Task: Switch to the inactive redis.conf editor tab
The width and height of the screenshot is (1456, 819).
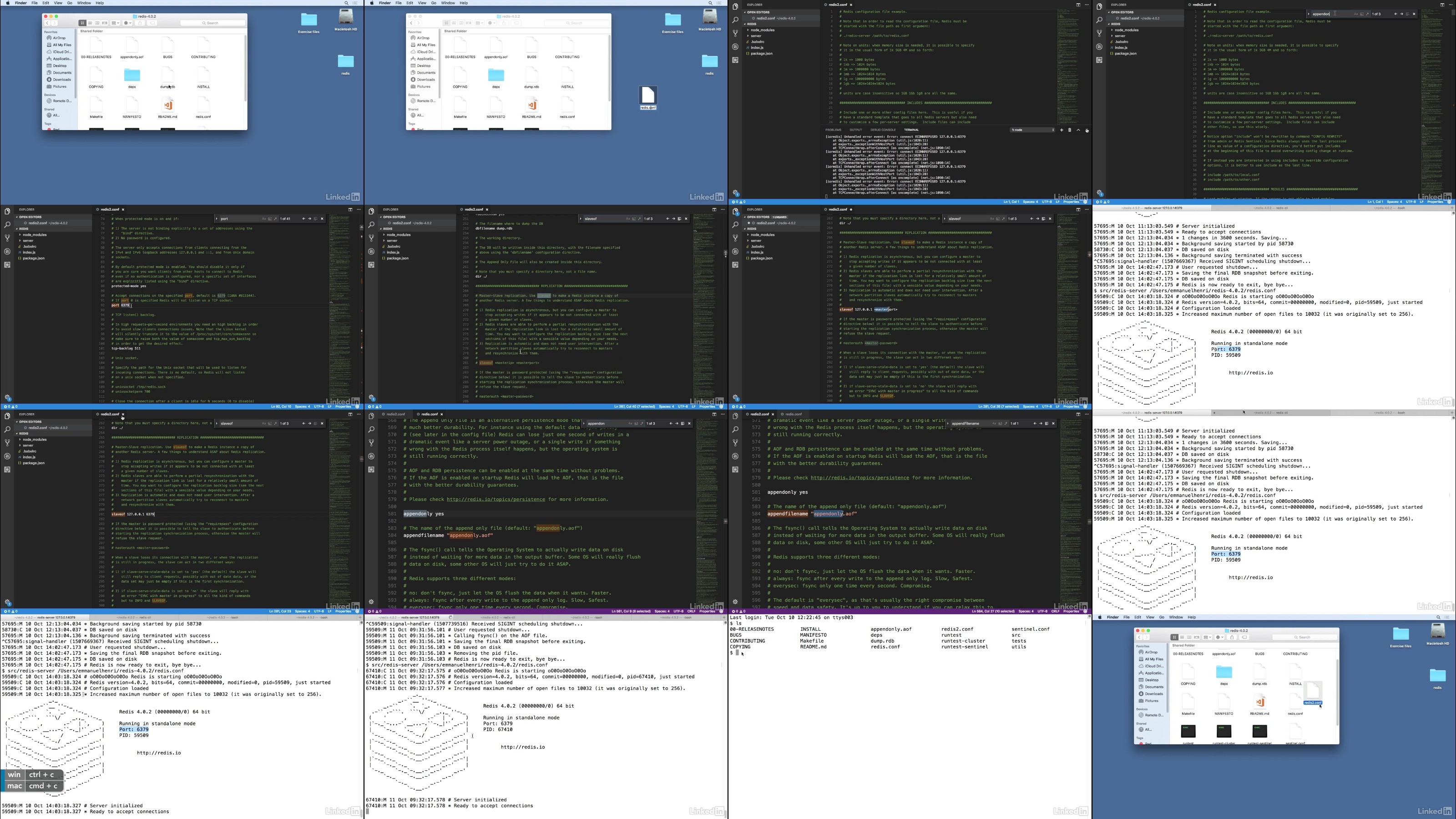Action: 793,414
